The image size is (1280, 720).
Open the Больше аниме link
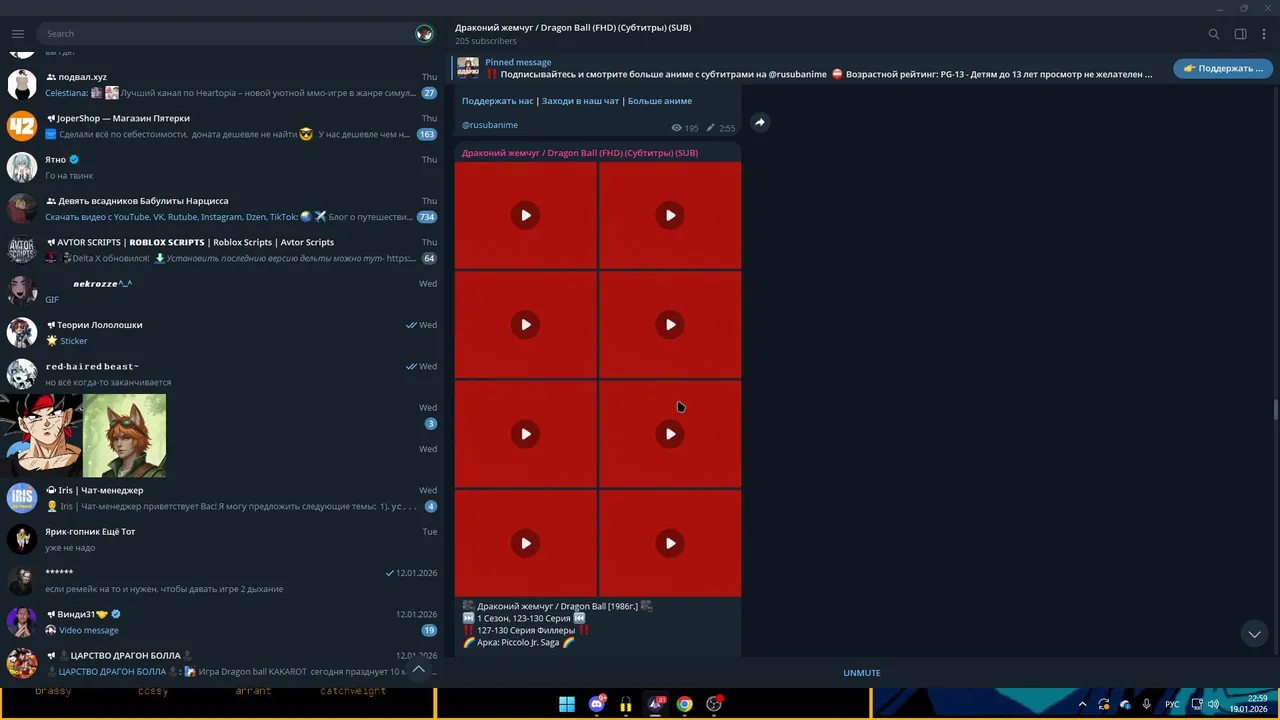pos(659,101)
